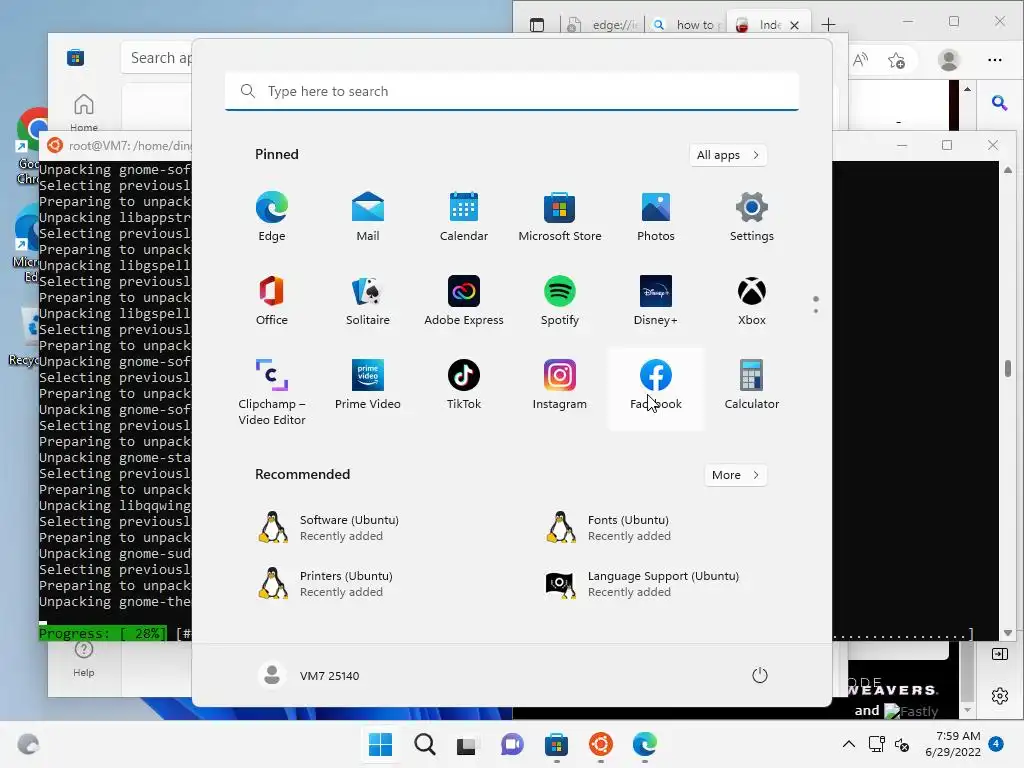Open muted volume tray icon
This screenshot has width=1024, height=768.
pyautogui.click(x=902, y=744)
